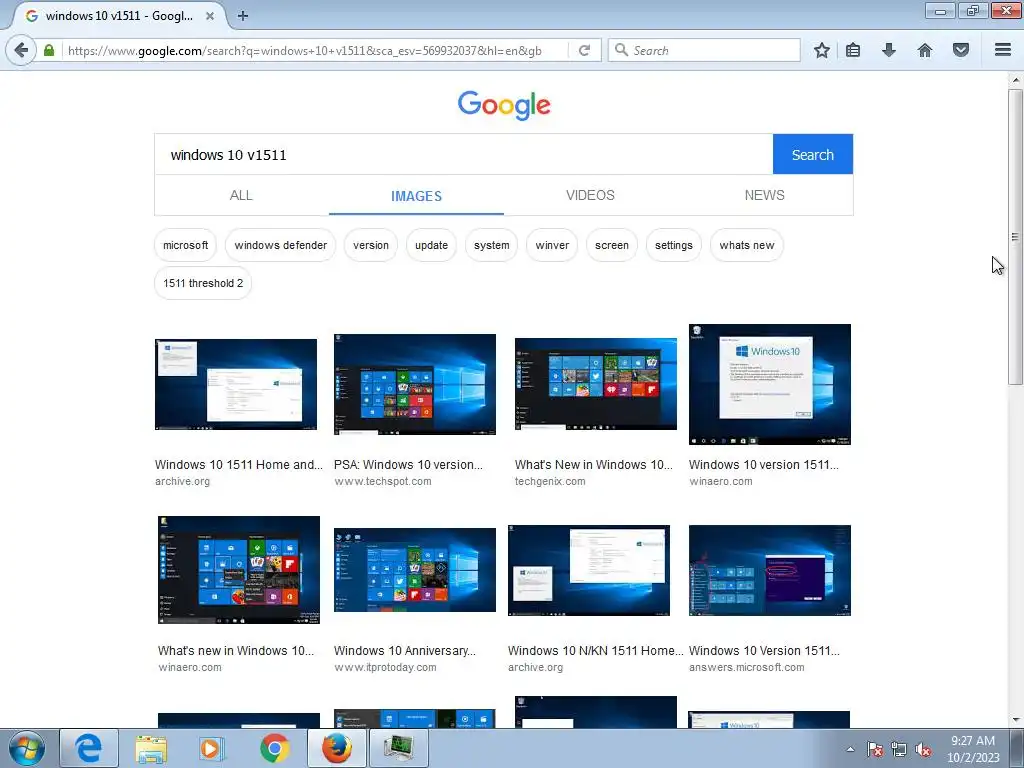Open the network tray icon

pyautogui.click(x=899, y=750)
